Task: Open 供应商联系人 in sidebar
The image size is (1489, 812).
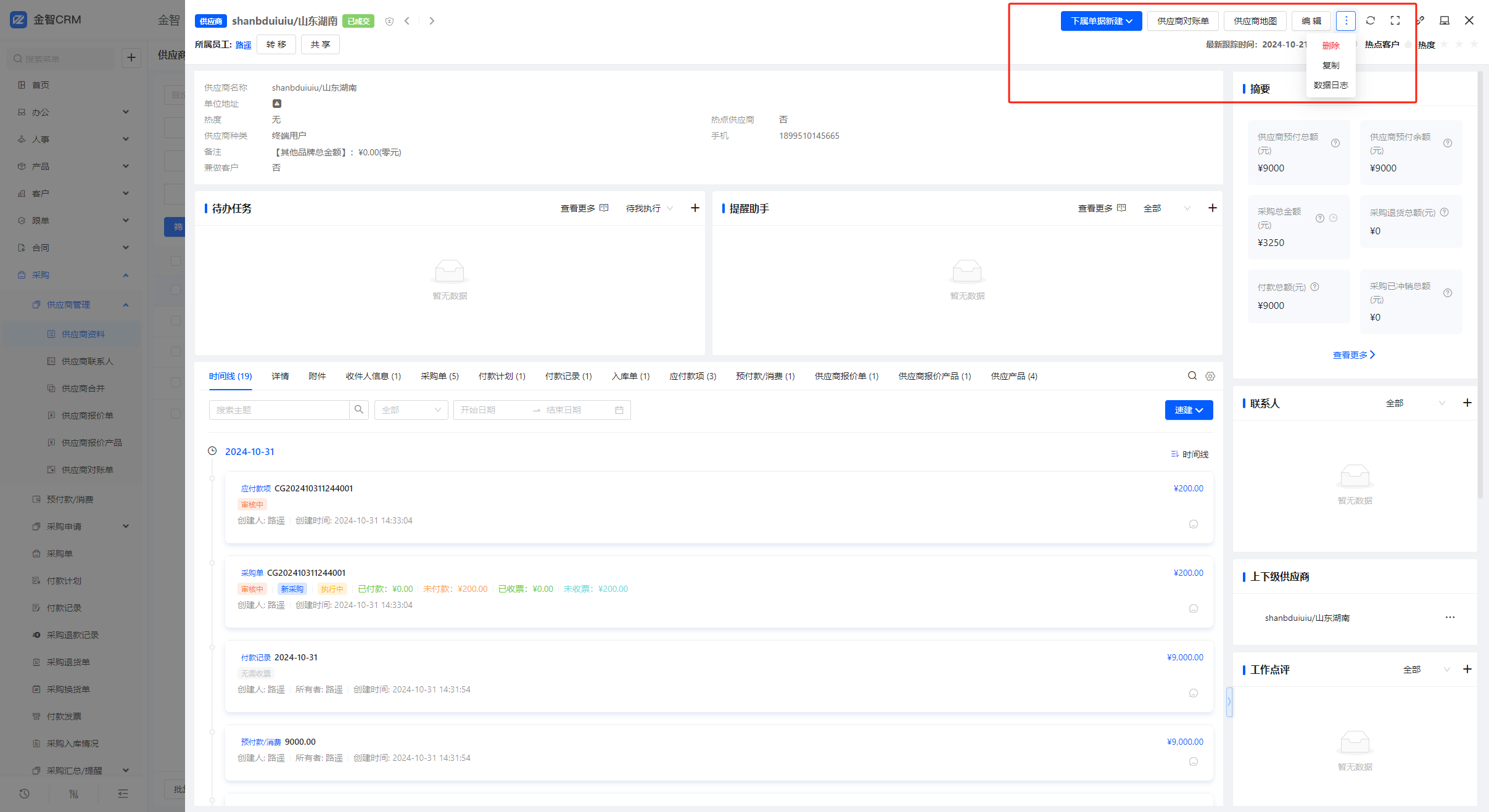Action: point(87,361)
